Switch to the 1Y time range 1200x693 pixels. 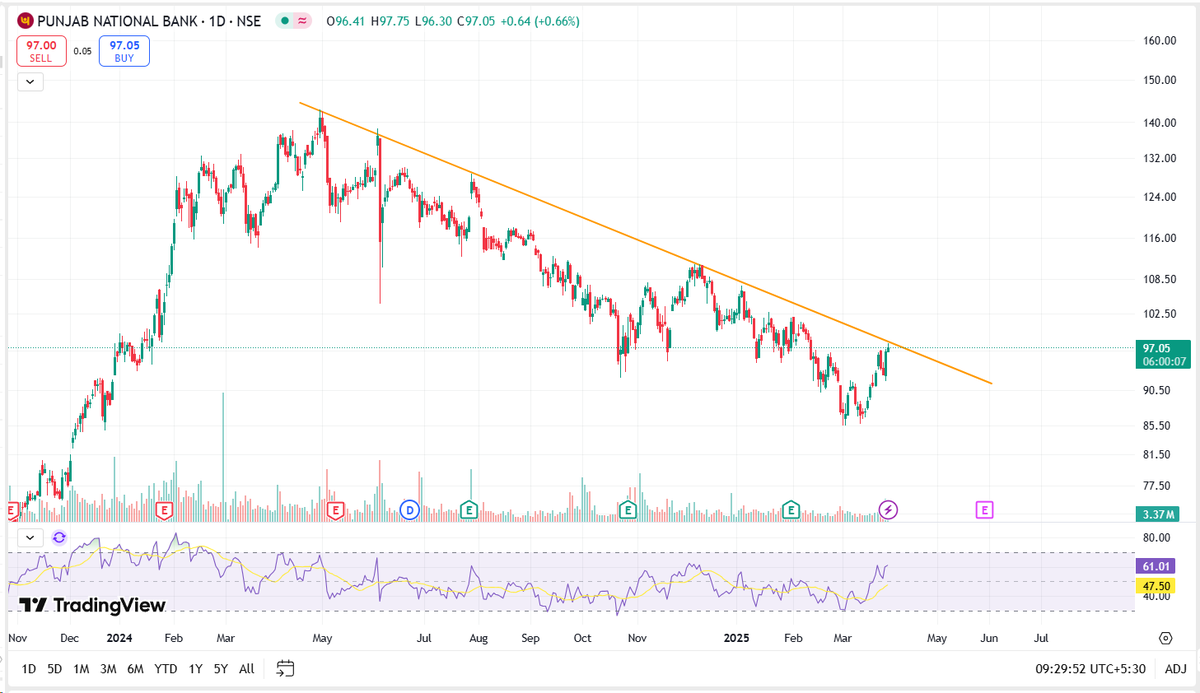click(196, 668)
